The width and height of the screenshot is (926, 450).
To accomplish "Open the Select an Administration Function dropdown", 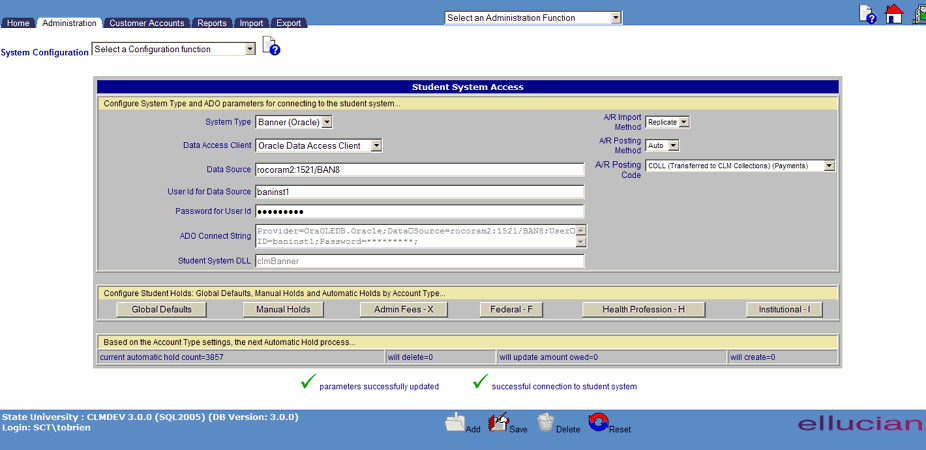I will (x=533, y=18).
